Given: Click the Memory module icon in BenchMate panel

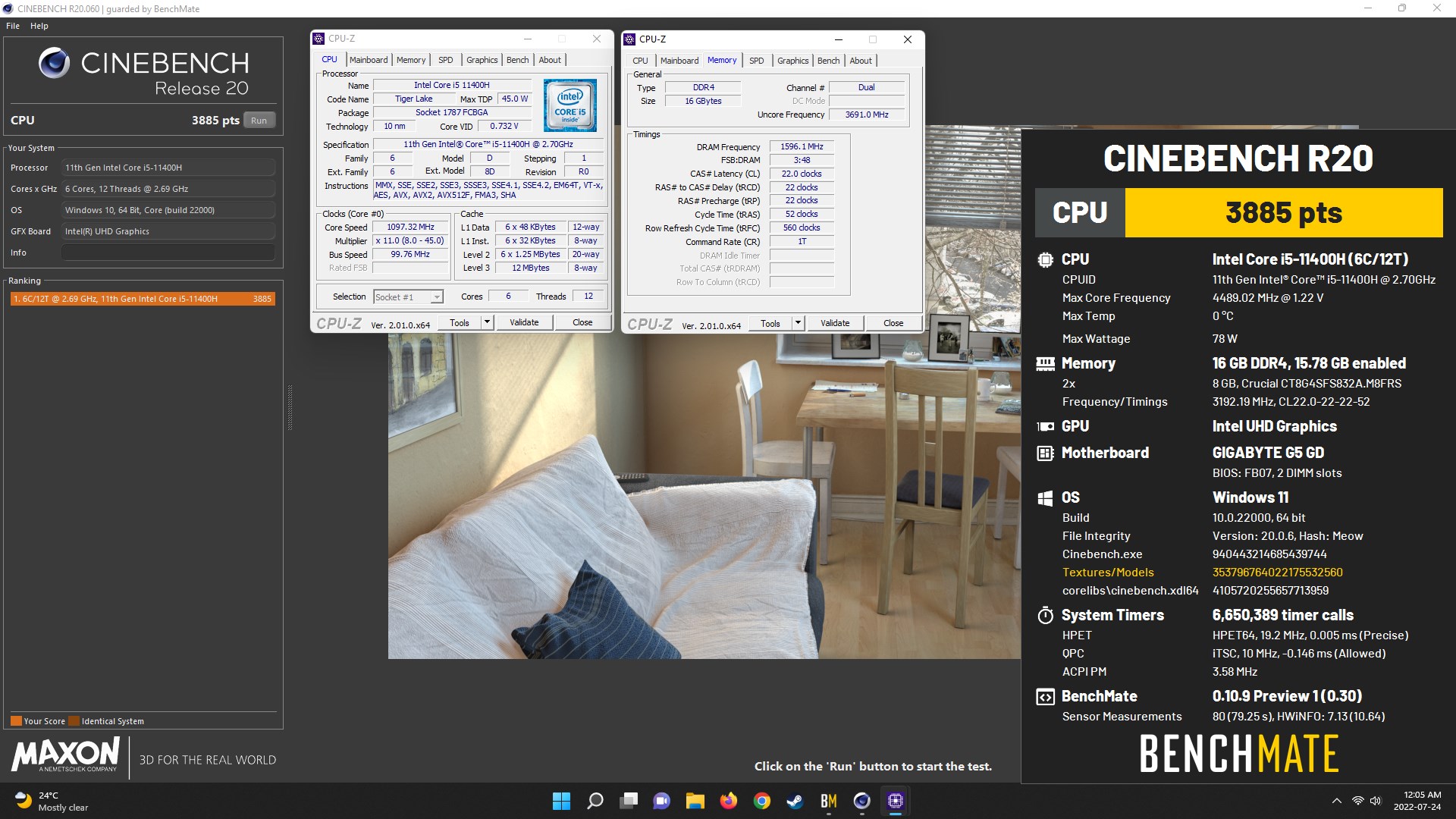Looking at the screenshot, I should (1046, 364).
